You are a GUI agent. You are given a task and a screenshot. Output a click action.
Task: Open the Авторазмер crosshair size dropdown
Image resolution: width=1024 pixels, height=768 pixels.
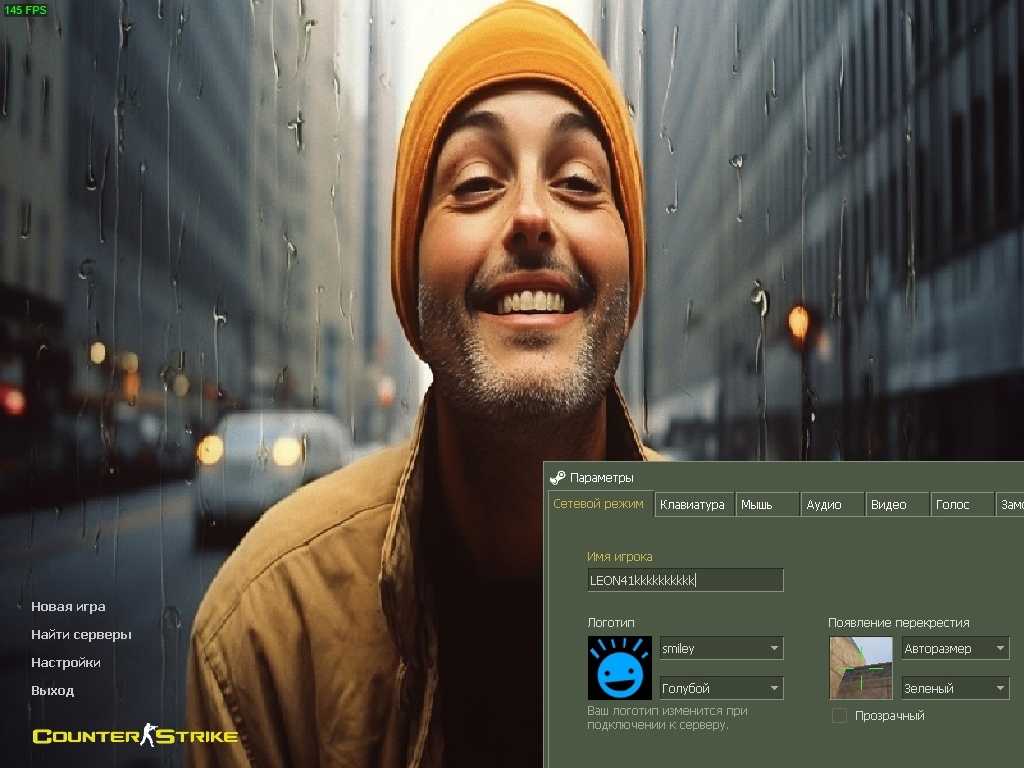(x=955, y=649)
